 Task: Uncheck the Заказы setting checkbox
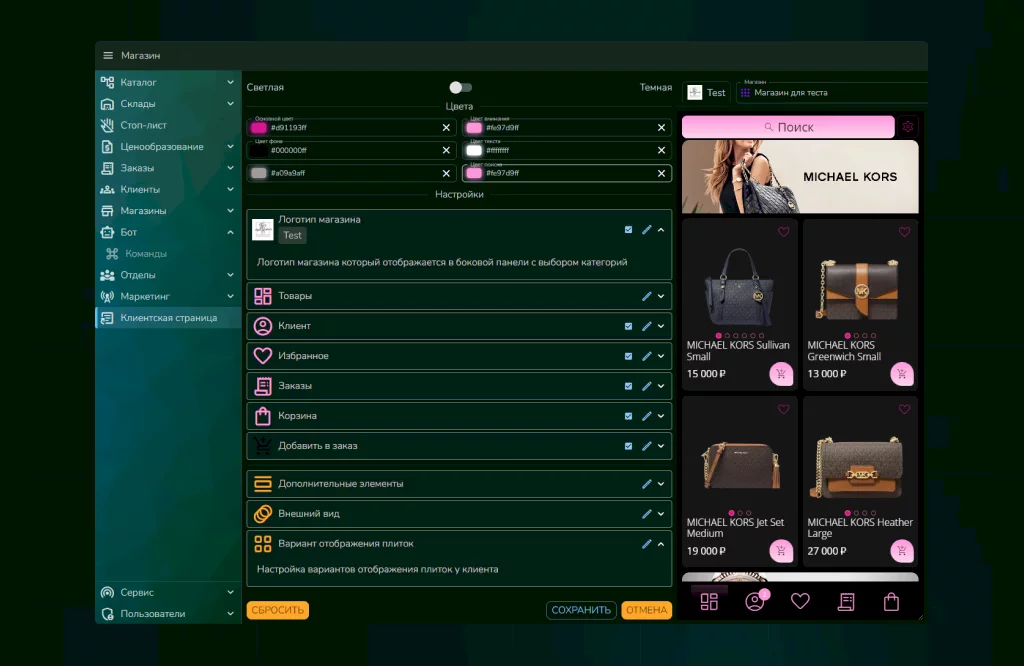(x=628, y=387)
